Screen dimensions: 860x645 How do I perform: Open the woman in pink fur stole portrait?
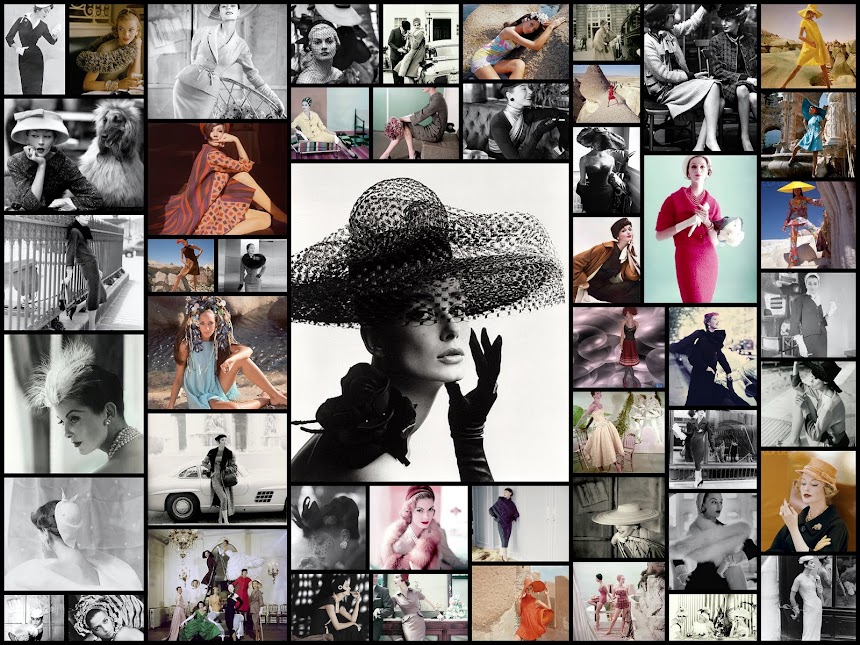[418, 528]
